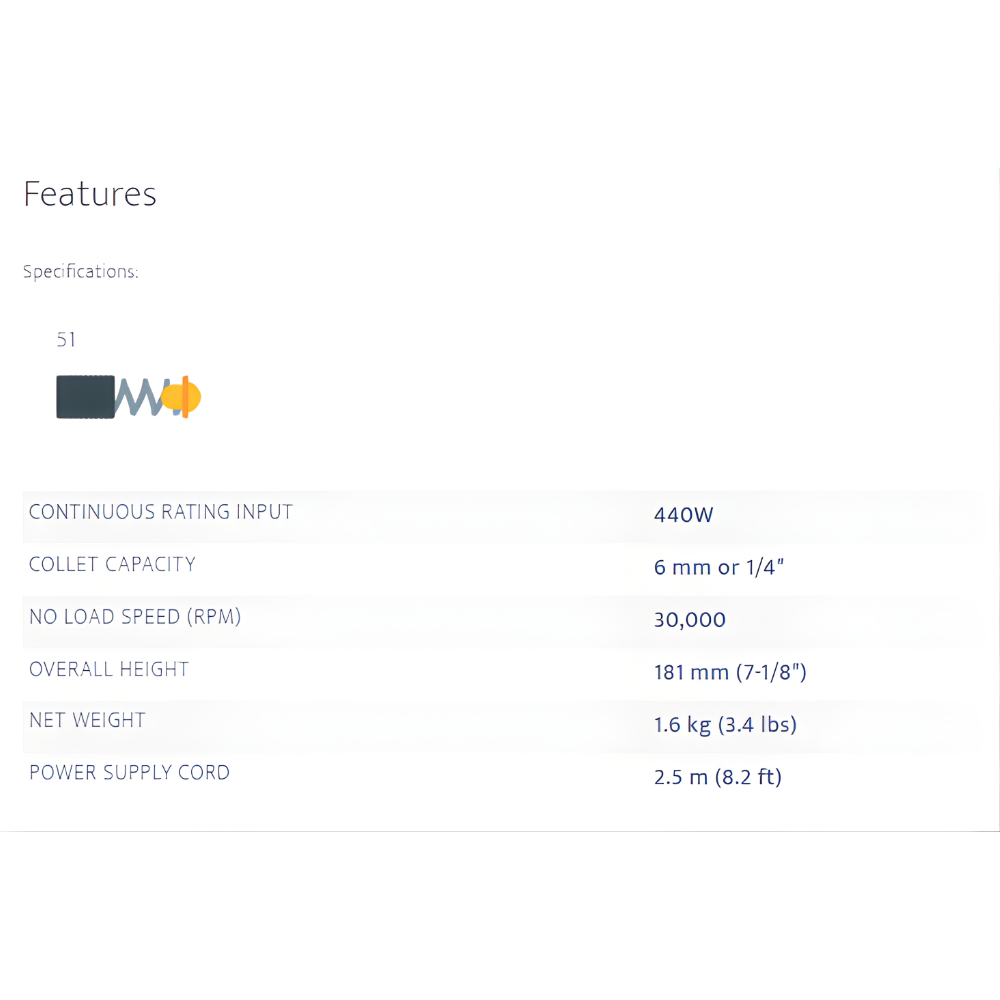1000x1000 pixels.
Task: Click the carbon brush illustration
Action: [128, 397]
